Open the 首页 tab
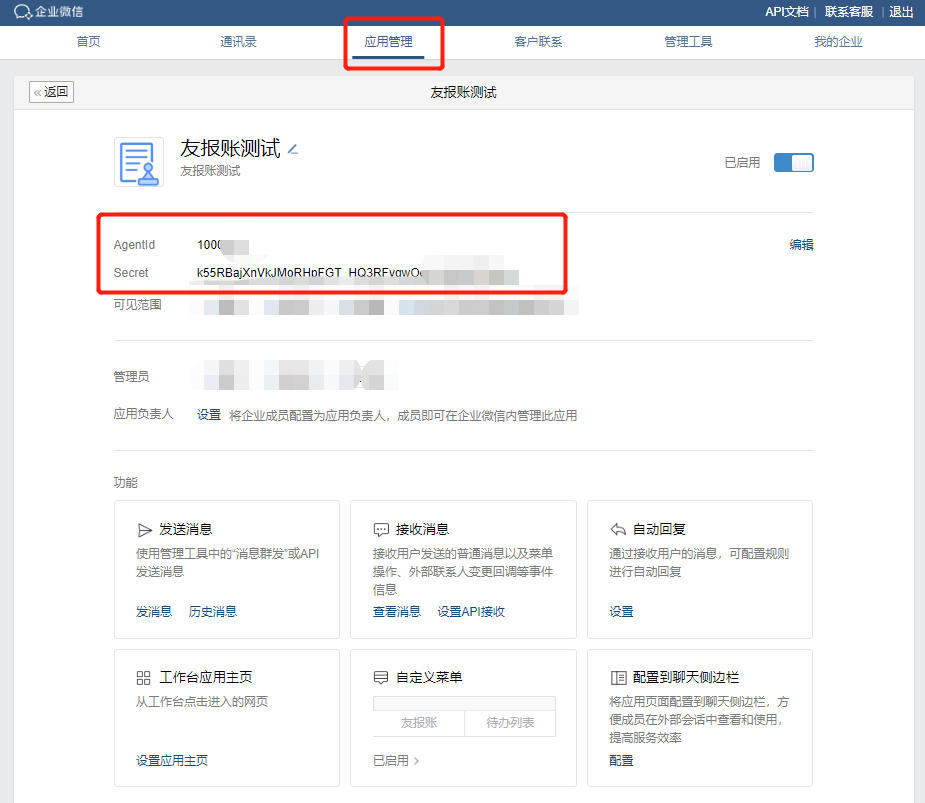 88,42
